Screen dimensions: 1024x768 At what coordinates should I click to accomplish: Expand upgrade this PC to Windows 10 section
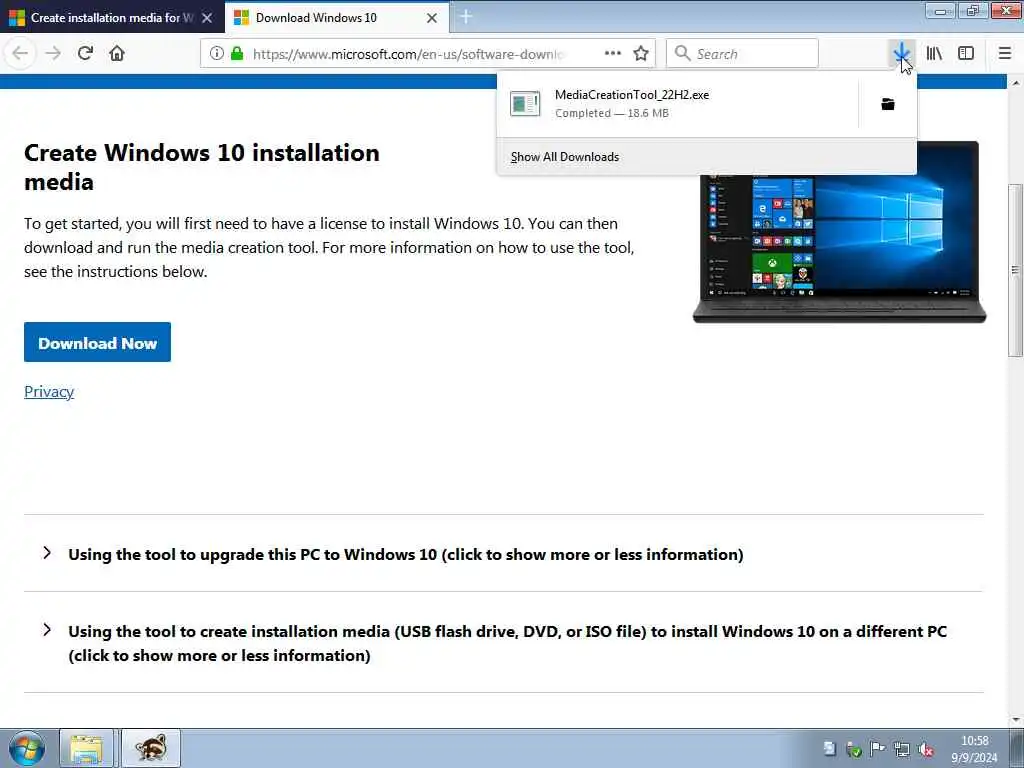[406, 554]
